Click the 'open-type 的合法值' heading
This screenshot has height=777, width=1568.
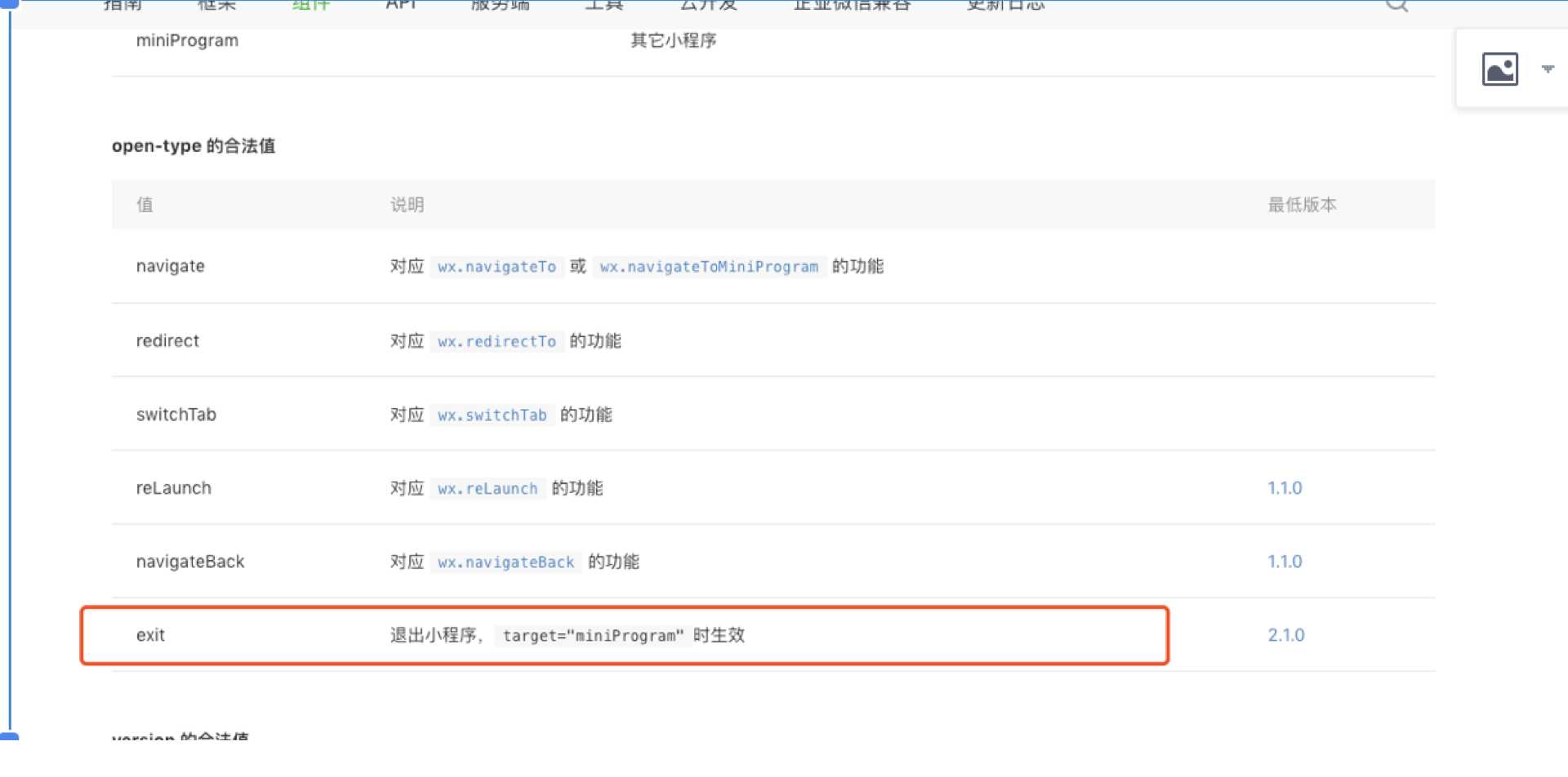(194, 146)
